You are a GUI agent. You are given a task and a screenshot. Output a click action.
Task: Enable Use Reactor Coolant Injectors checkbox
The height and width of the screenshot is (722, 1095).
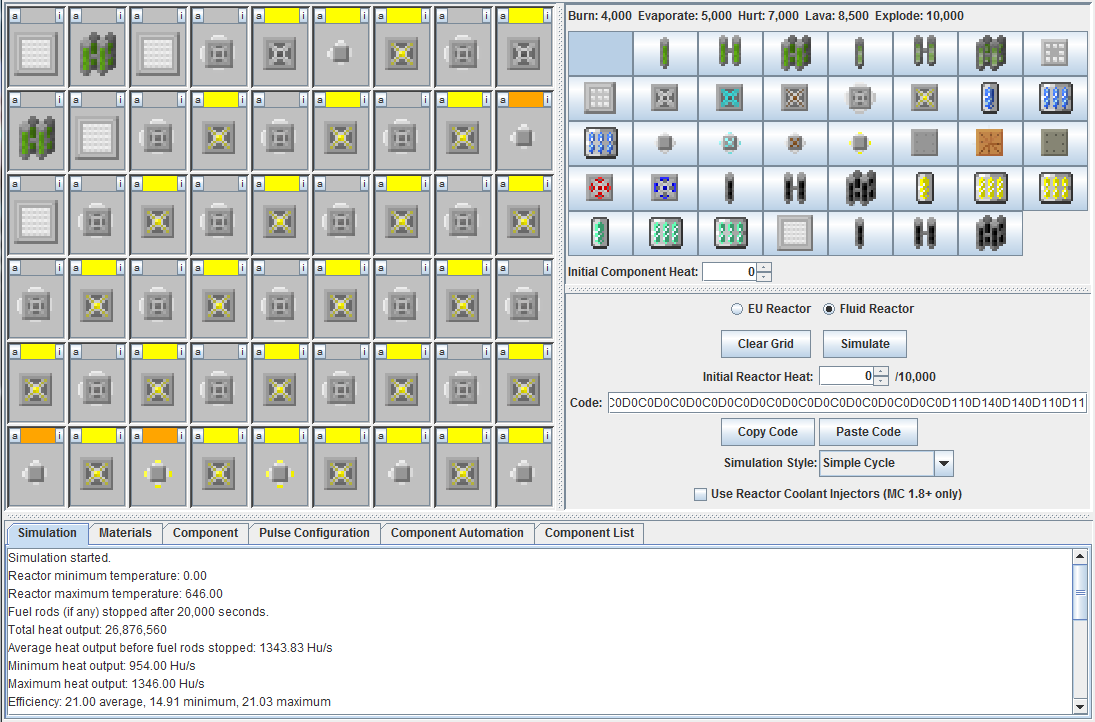tap(700, 494)
